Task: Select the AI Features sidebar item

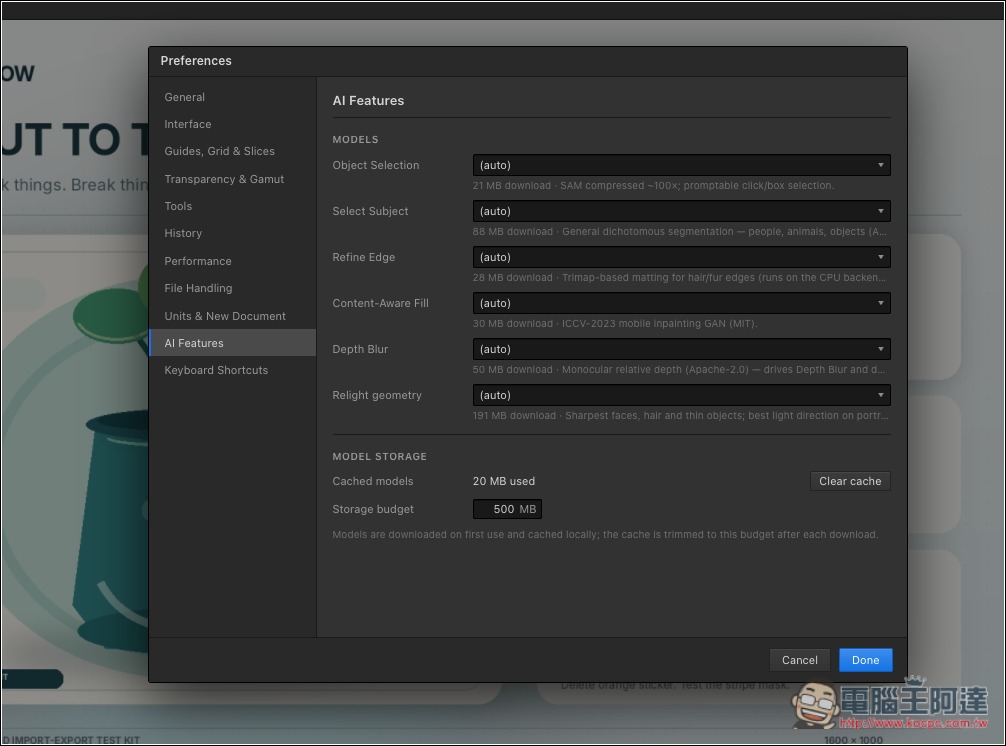Action: 232,343
